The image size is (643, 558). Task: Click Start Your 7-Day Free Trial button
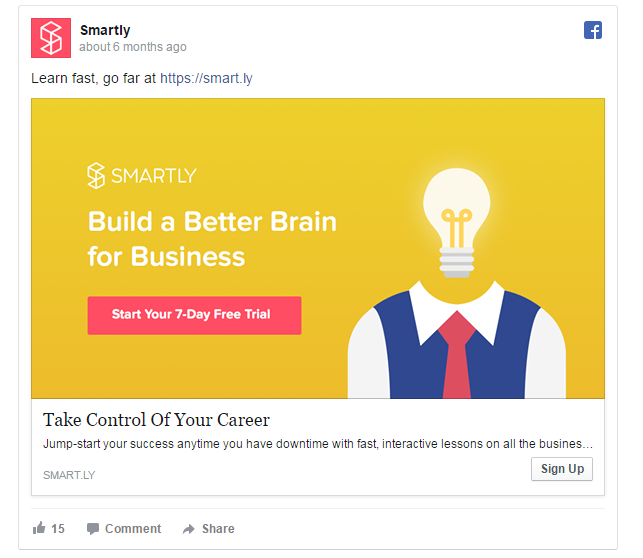pos(194,315)
